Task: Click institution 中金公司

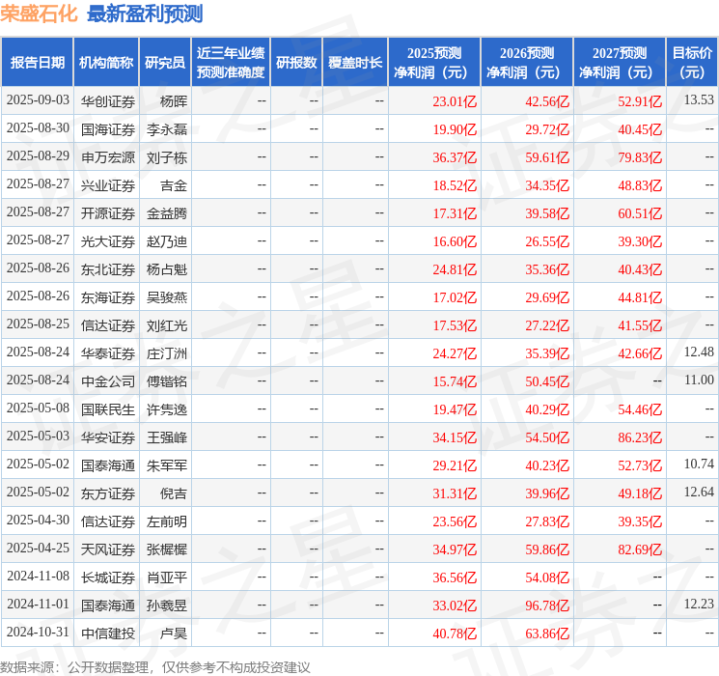Action: pos(108,382)
